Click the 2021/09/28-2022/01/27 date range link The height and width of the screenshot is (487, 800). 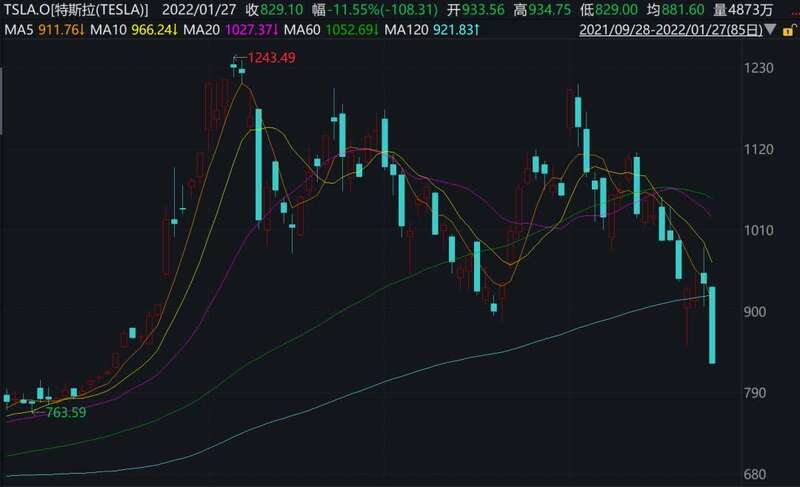point(672,31)
